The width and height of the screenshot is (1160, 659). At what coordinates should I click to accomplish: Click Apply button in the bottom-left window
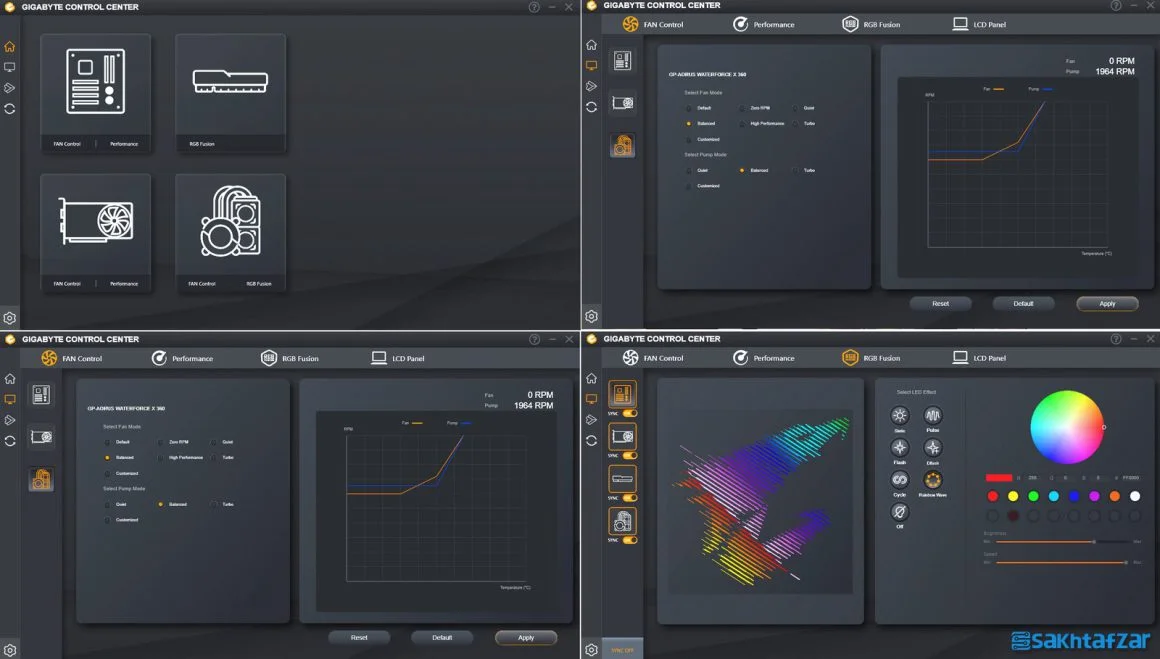(525, 638)
